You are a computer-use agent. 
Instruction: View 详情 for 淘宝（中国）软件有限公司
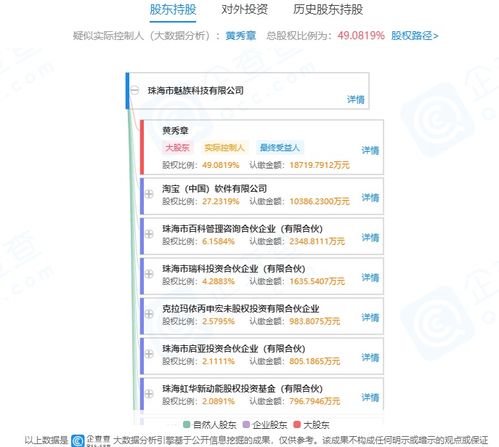pos(370,198)
